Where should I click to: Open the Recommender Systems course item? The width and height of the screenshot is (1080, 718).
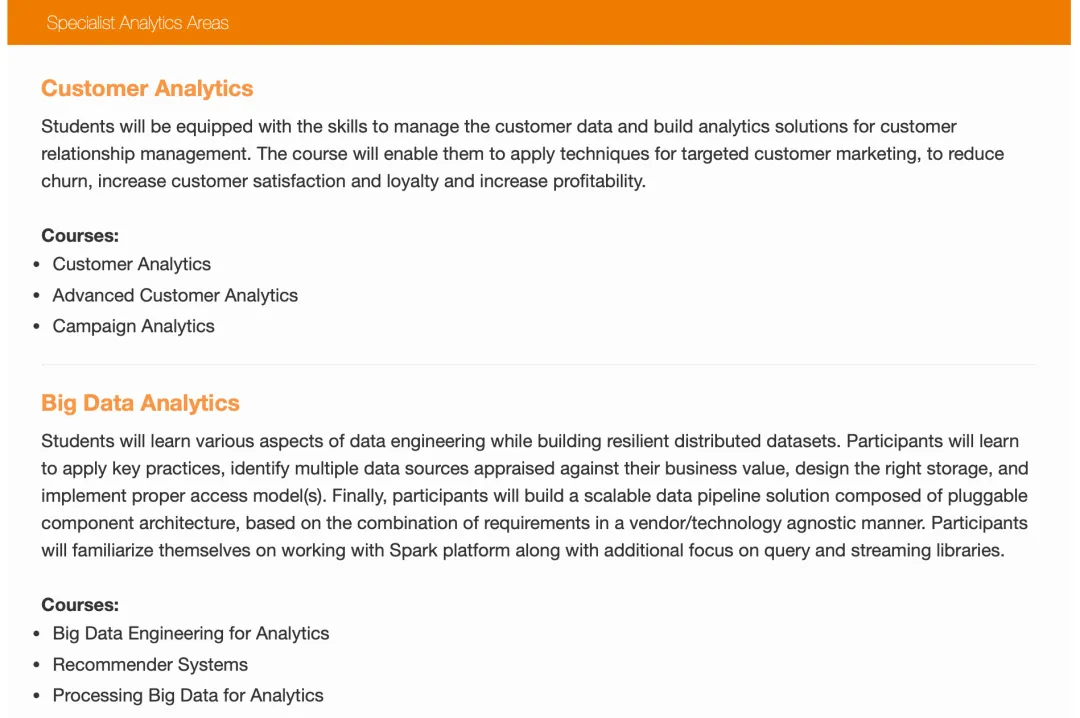(x=150, y=664)
